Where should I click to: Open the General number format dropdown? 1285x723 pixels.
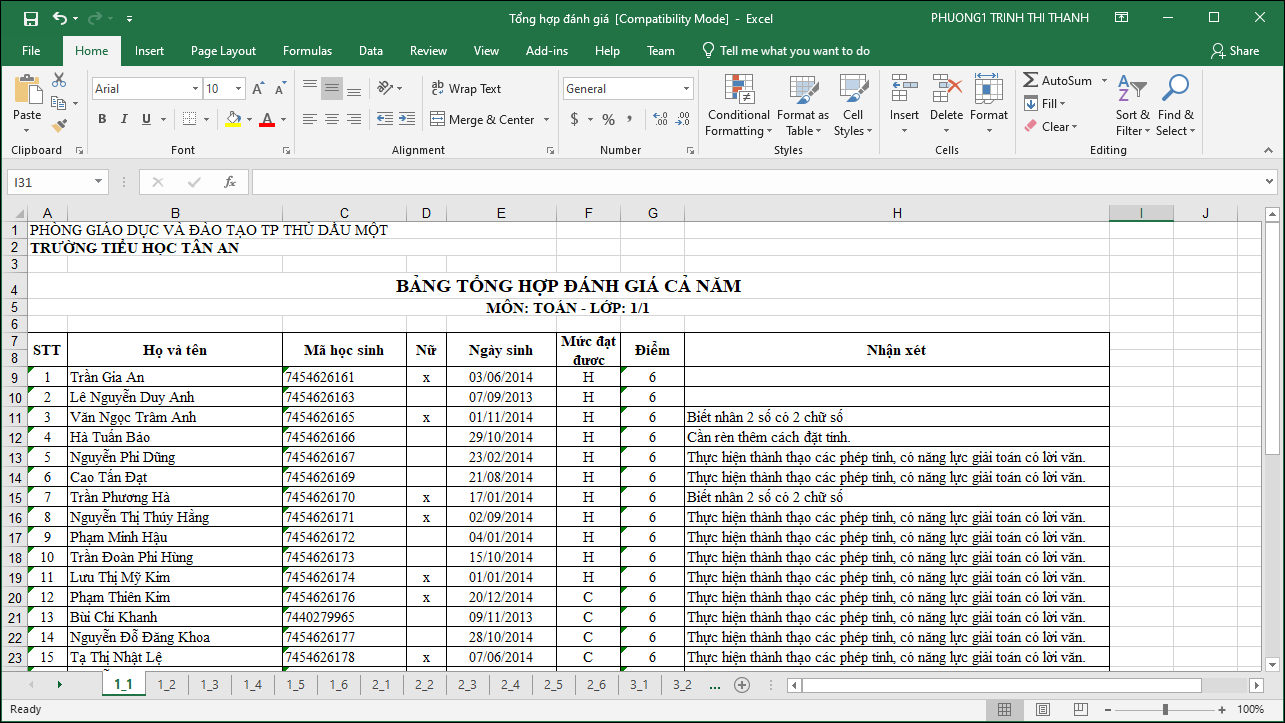coord(686,89)
